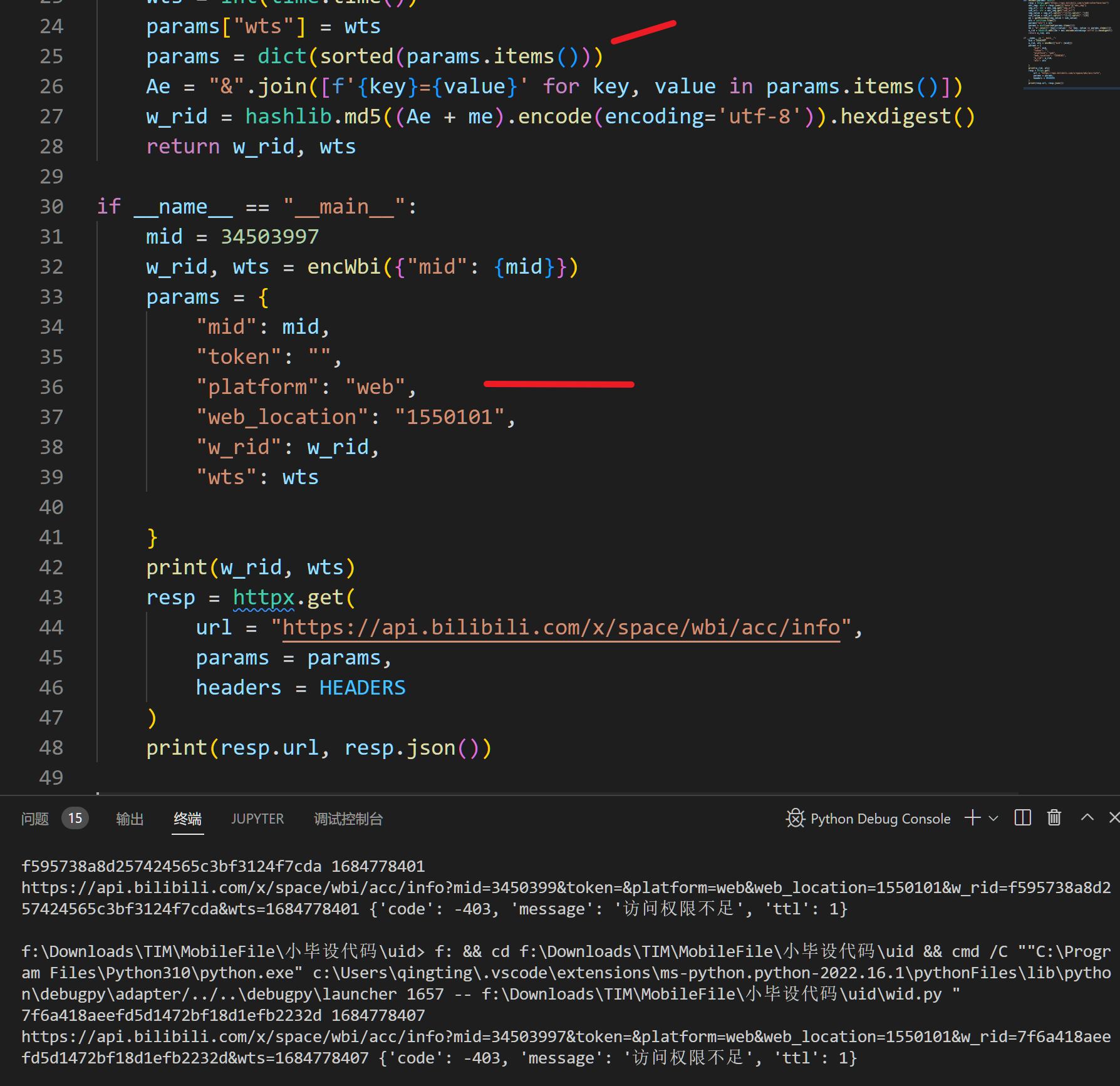Kill the terminal with the trash icon
The image size is (1120, 1086).
tap(1054, 818)
